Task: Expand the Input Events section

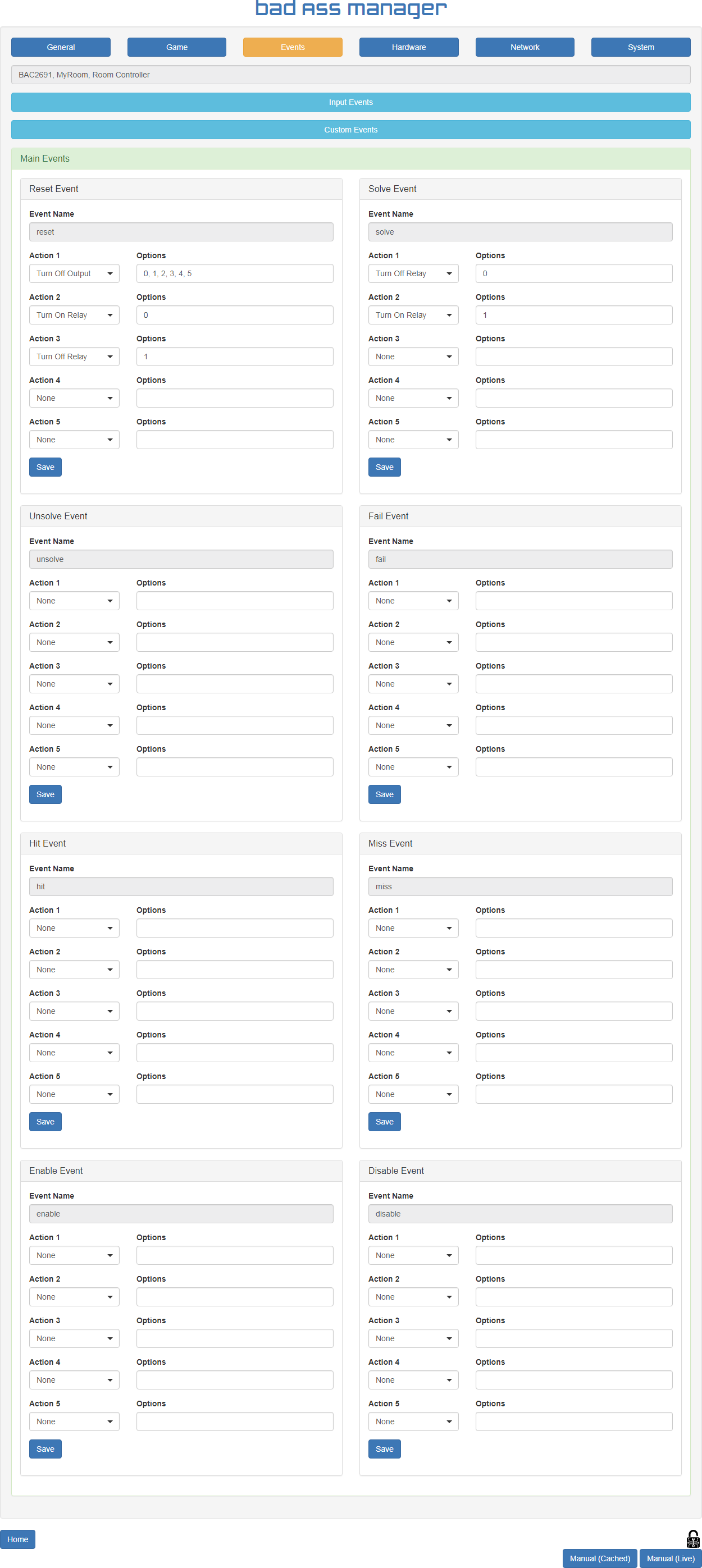Action: pos(350,102)
